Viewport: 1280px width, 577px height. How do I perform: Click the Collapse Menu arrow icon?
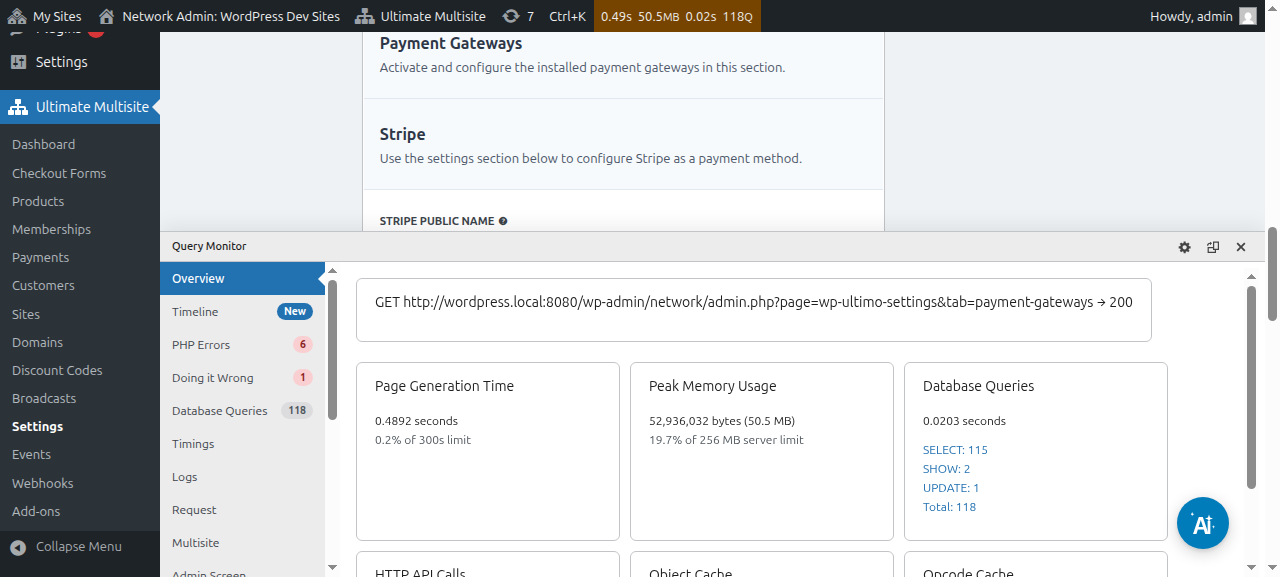[x=18, y=547]
